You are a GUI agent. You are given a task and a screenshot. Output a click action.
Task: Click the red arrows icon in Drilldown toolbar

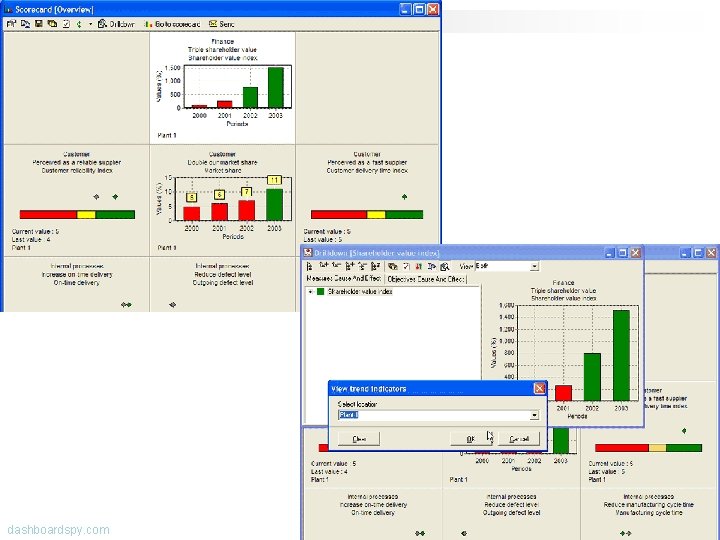click(419, 266)
